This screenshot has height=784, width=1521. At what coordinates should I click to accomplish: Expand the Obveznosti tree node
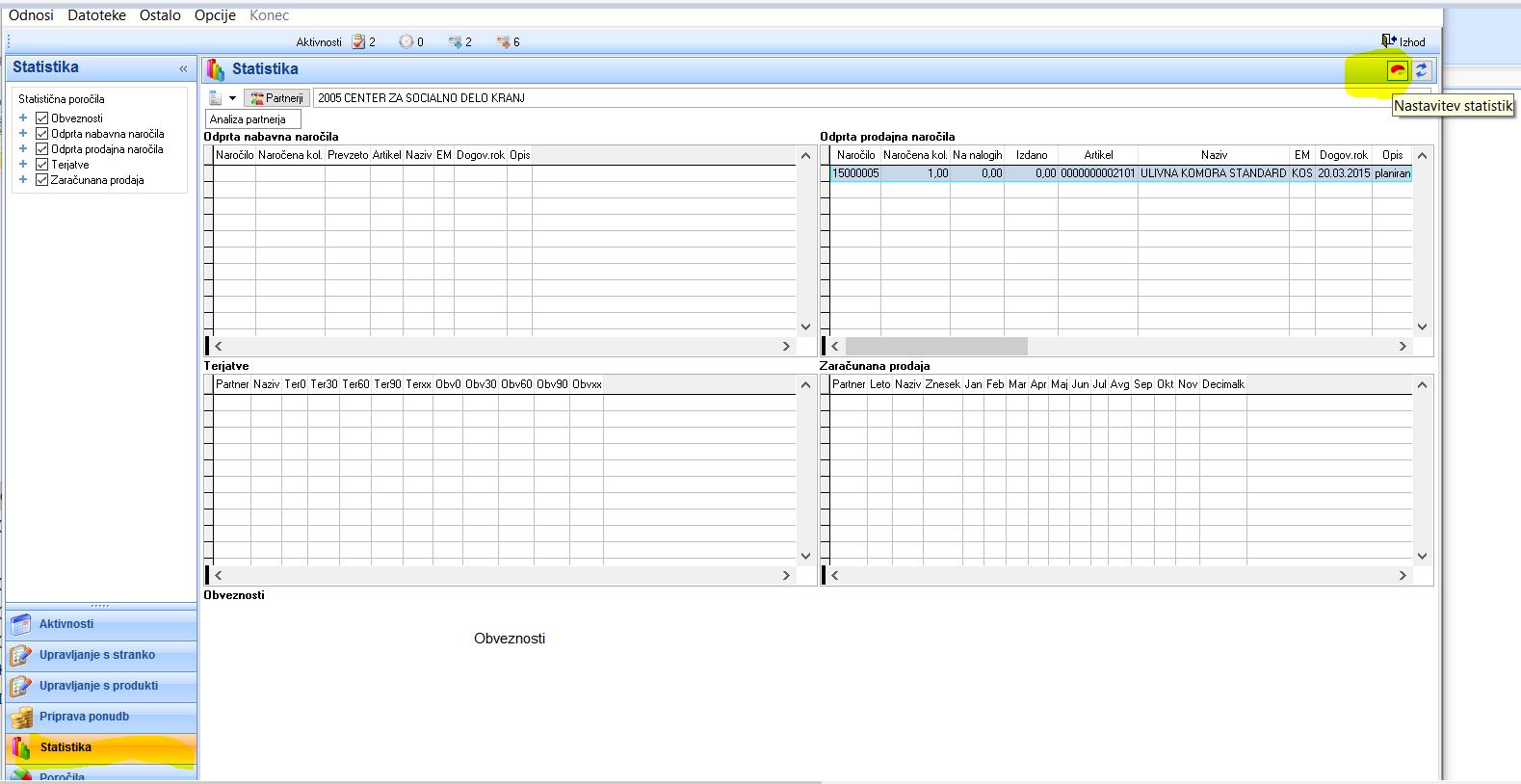(23, 118)
